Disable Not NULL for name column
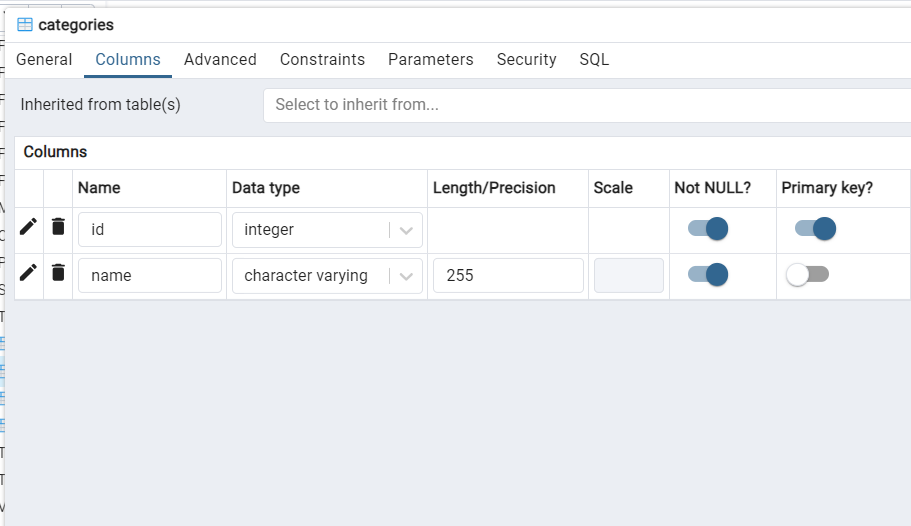This screenshot has height=526, width=911. pos(708,275)
